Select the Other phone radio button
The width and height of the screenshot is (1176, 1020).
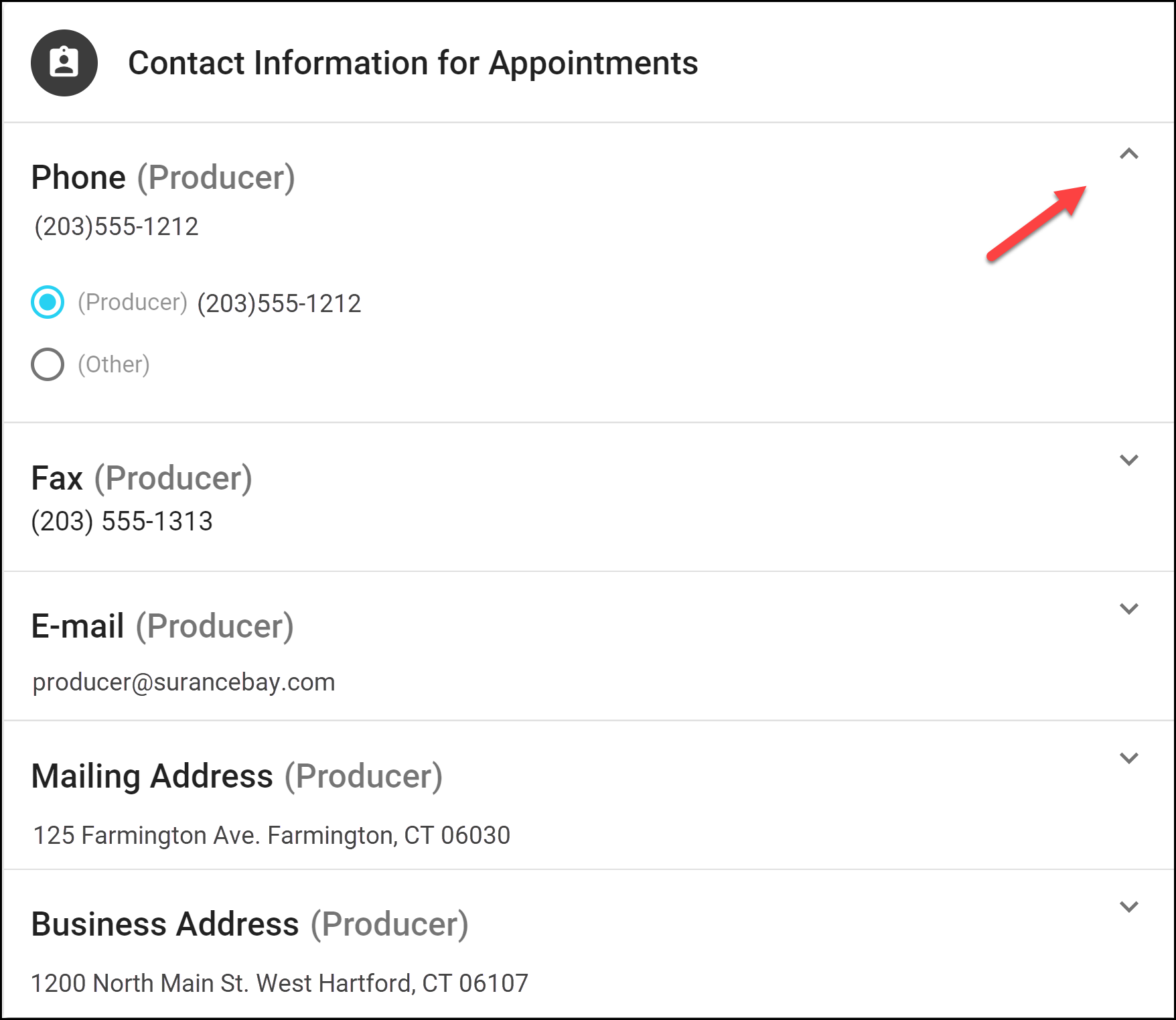pyautogui.click(x=48, y=364)
